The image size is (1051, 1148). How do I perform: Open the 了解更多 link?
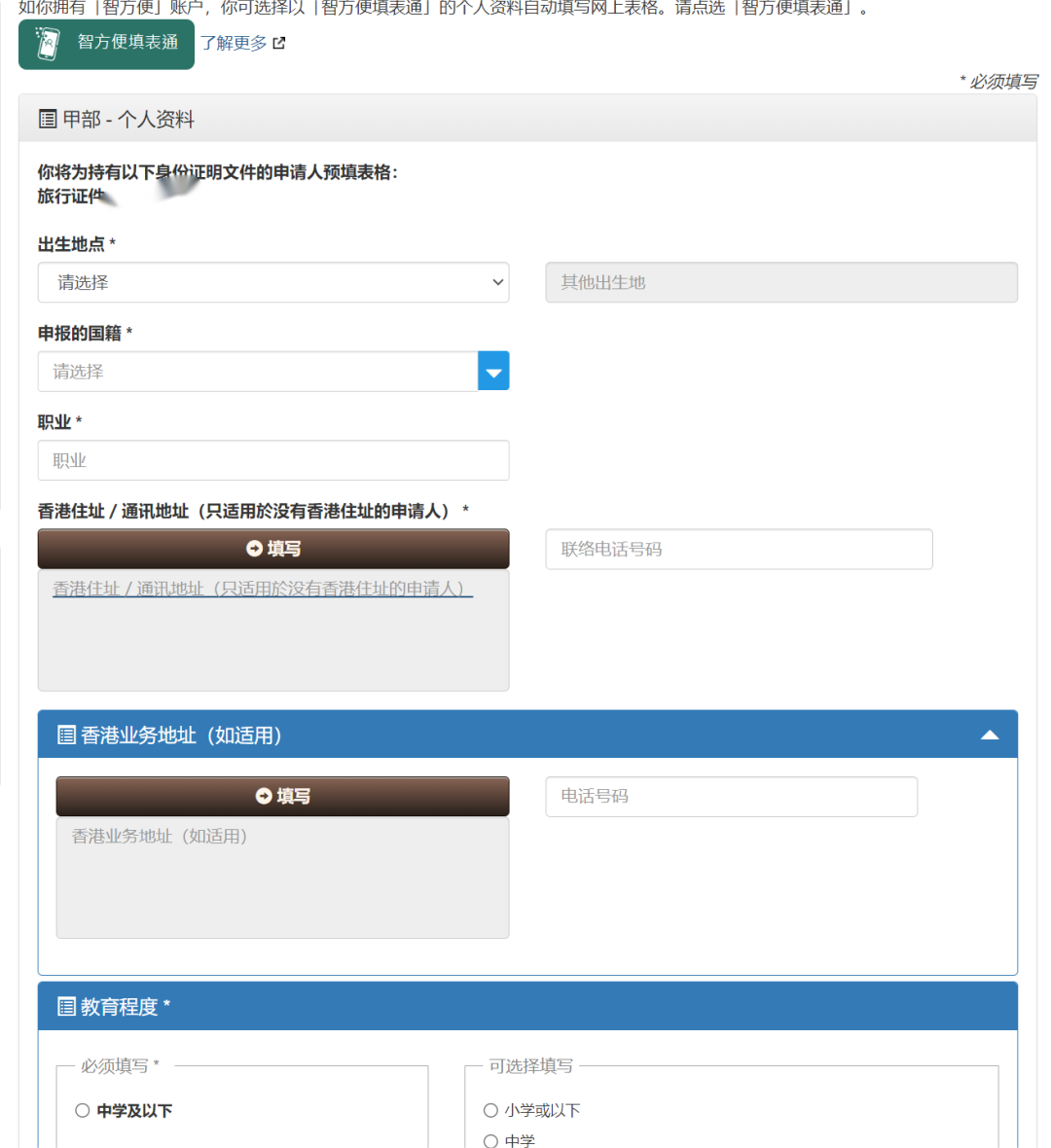tap(234, 43)
